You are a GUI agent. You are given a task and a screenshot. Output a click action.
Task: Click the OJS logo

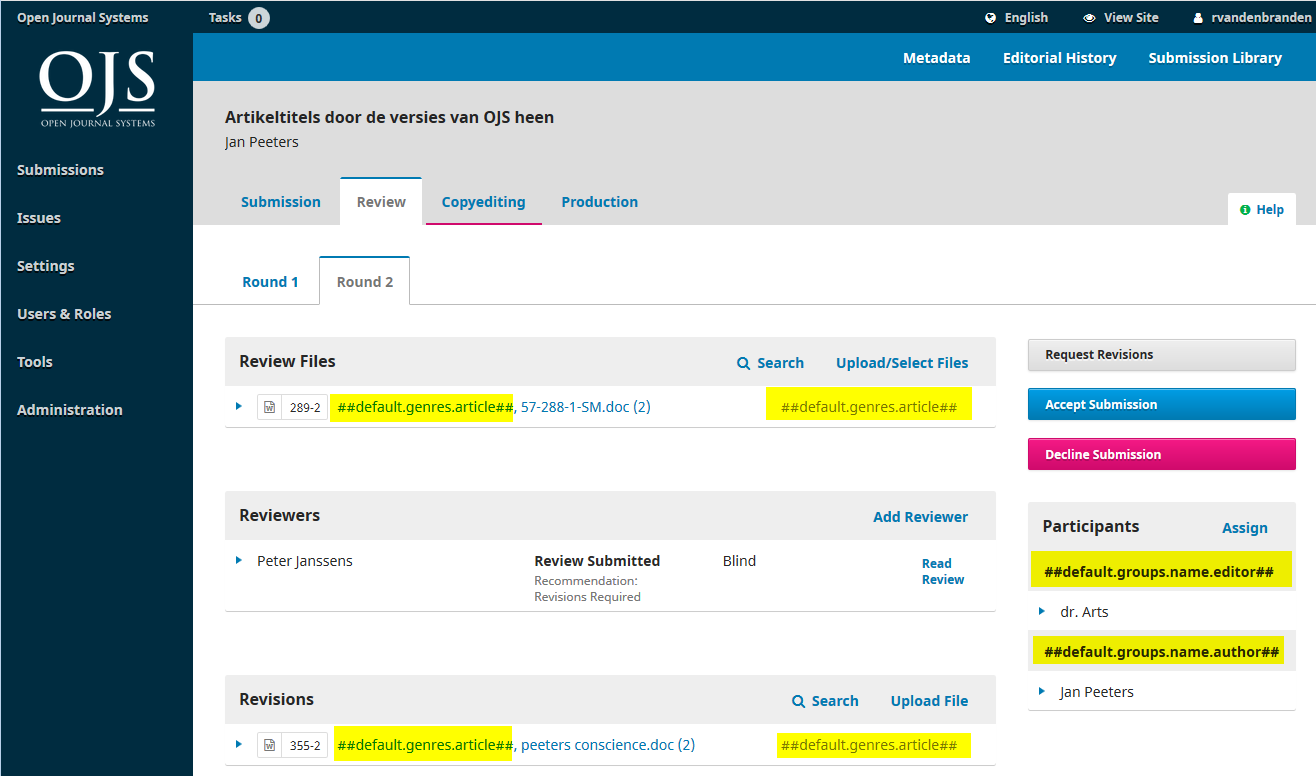[x=97, y=89]
